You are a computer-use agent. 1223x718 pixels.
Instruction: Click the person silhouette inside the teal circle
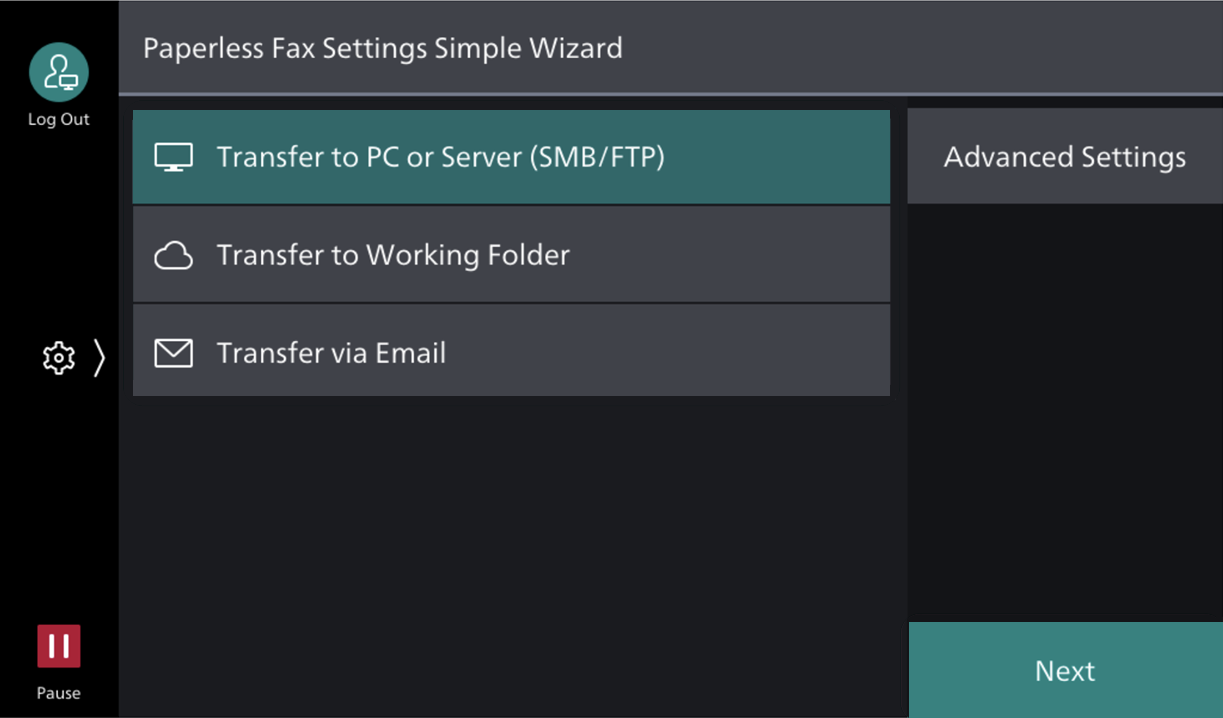[x=58, y=71]
